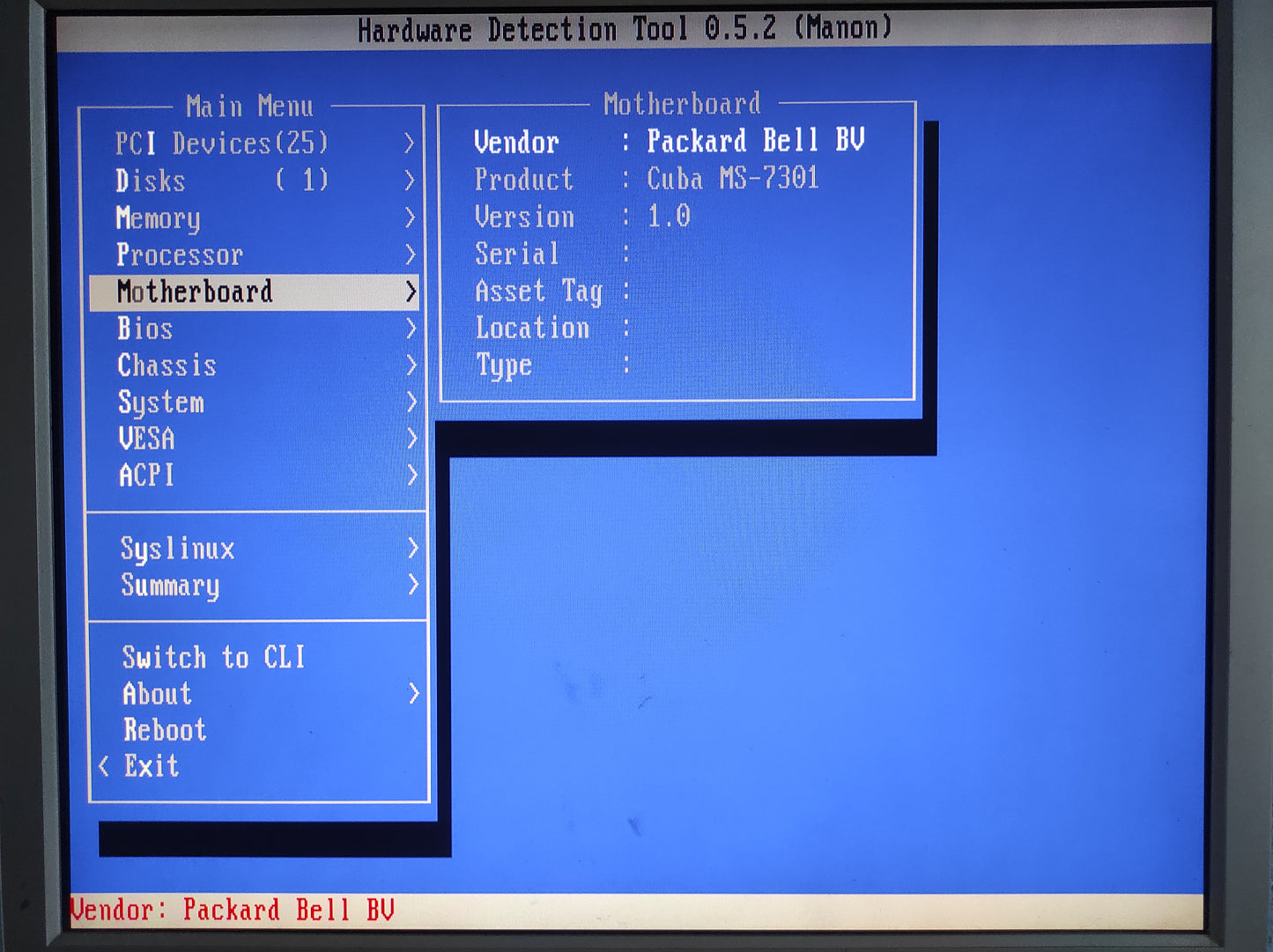Open the PCI Devices menu entry

221,144
